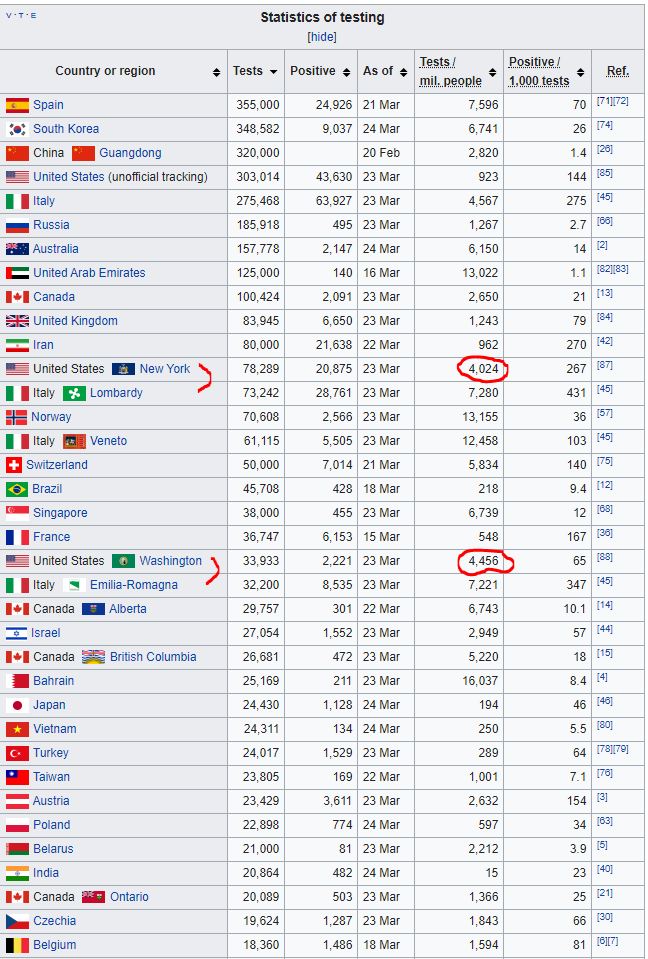Open the Vietnam link
This screenshot has width=648, height=959.
tap(55, 728)
